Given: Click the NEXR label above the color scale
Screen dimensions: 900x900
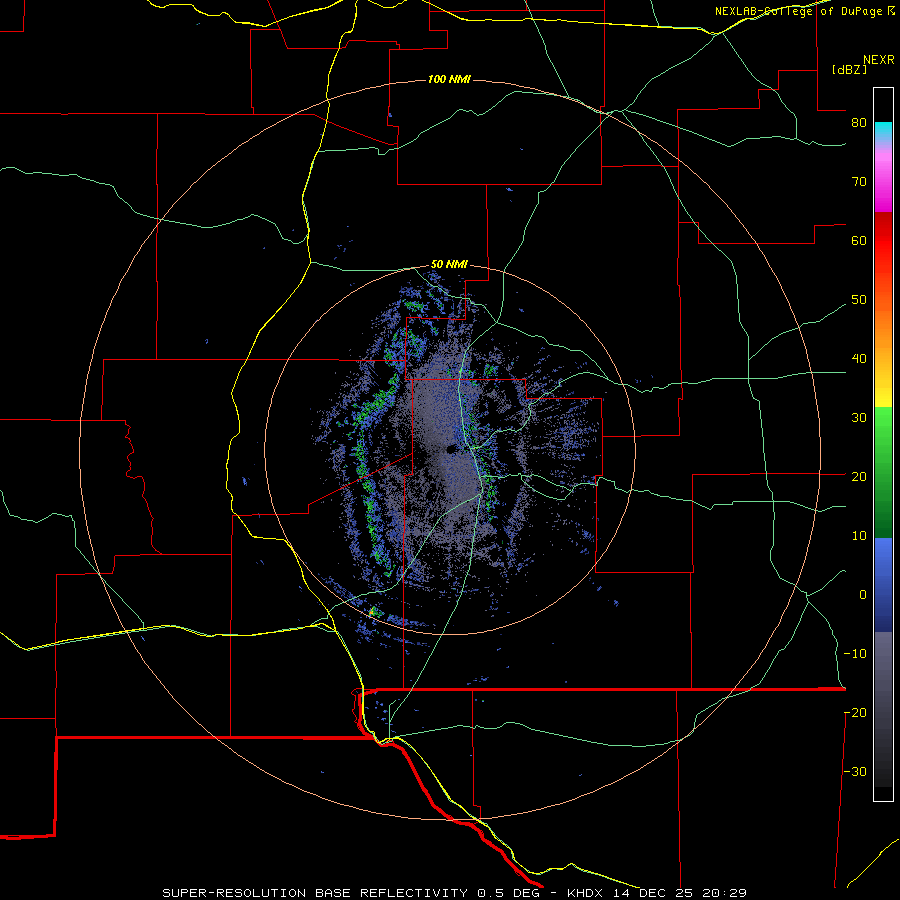Looking at the screenshot, I should [879, 60].
